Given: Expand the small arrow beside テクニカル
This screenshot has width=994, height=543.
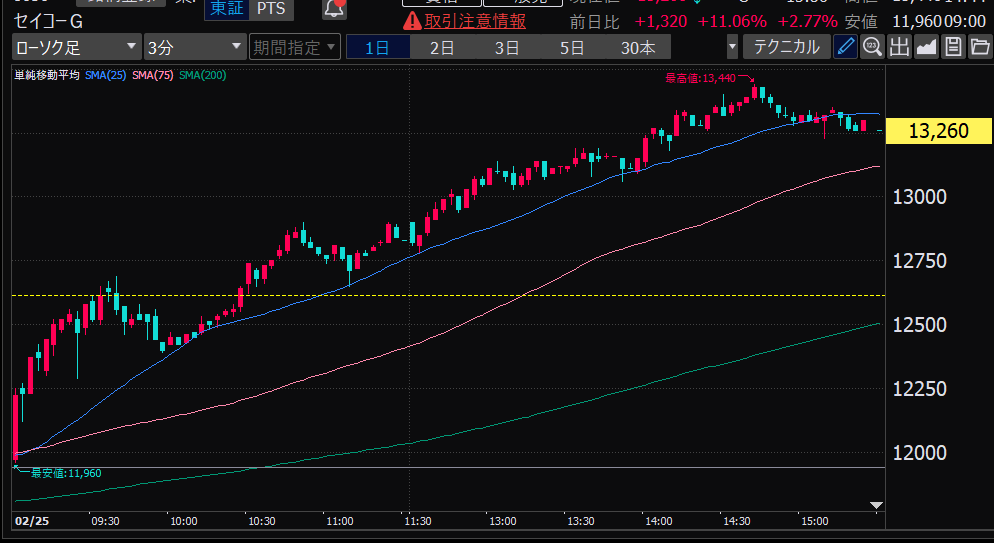Looking at the screenshot, I should pos(733,46).
